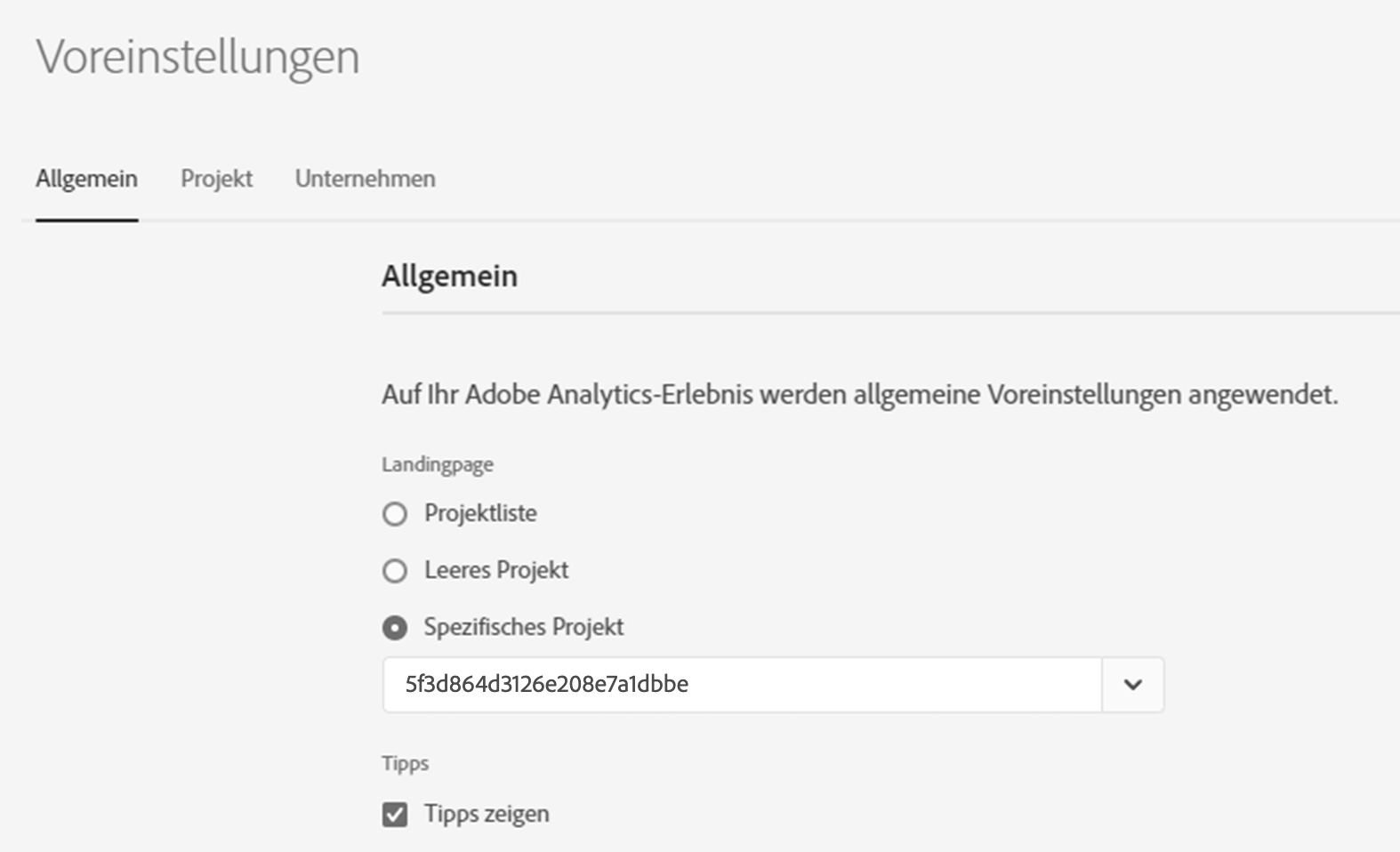Switch to the Allgemein tab
1400x852 pixels.
(x=86, y=179)
